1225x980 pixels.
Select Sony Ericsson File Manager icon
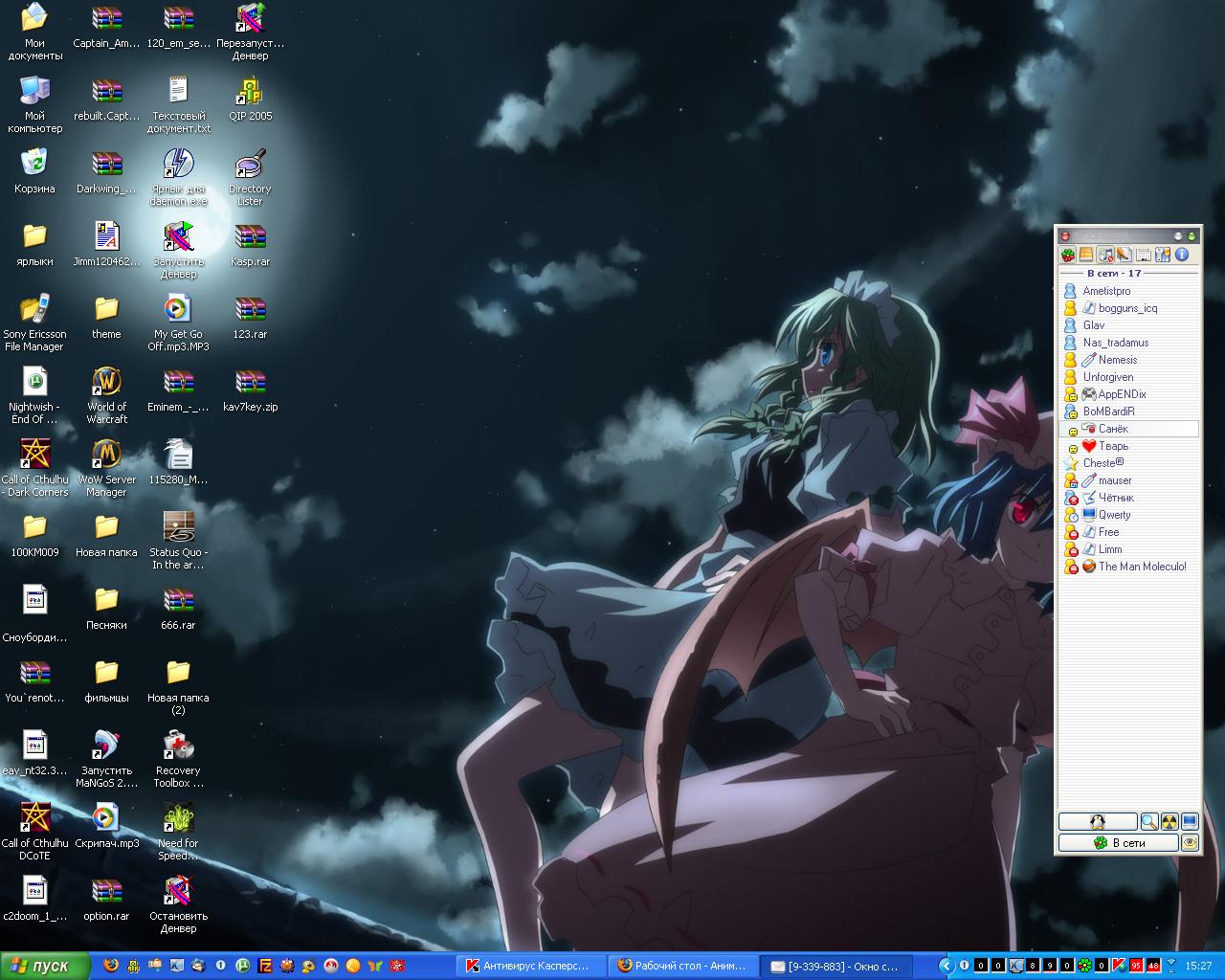coord(34,323)
